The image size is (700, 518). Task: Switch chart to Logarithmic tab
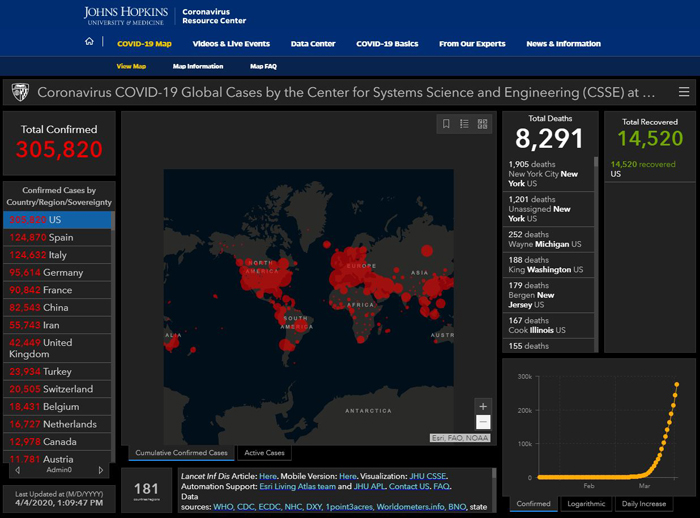pyautogui.click(x=586, y=504)
